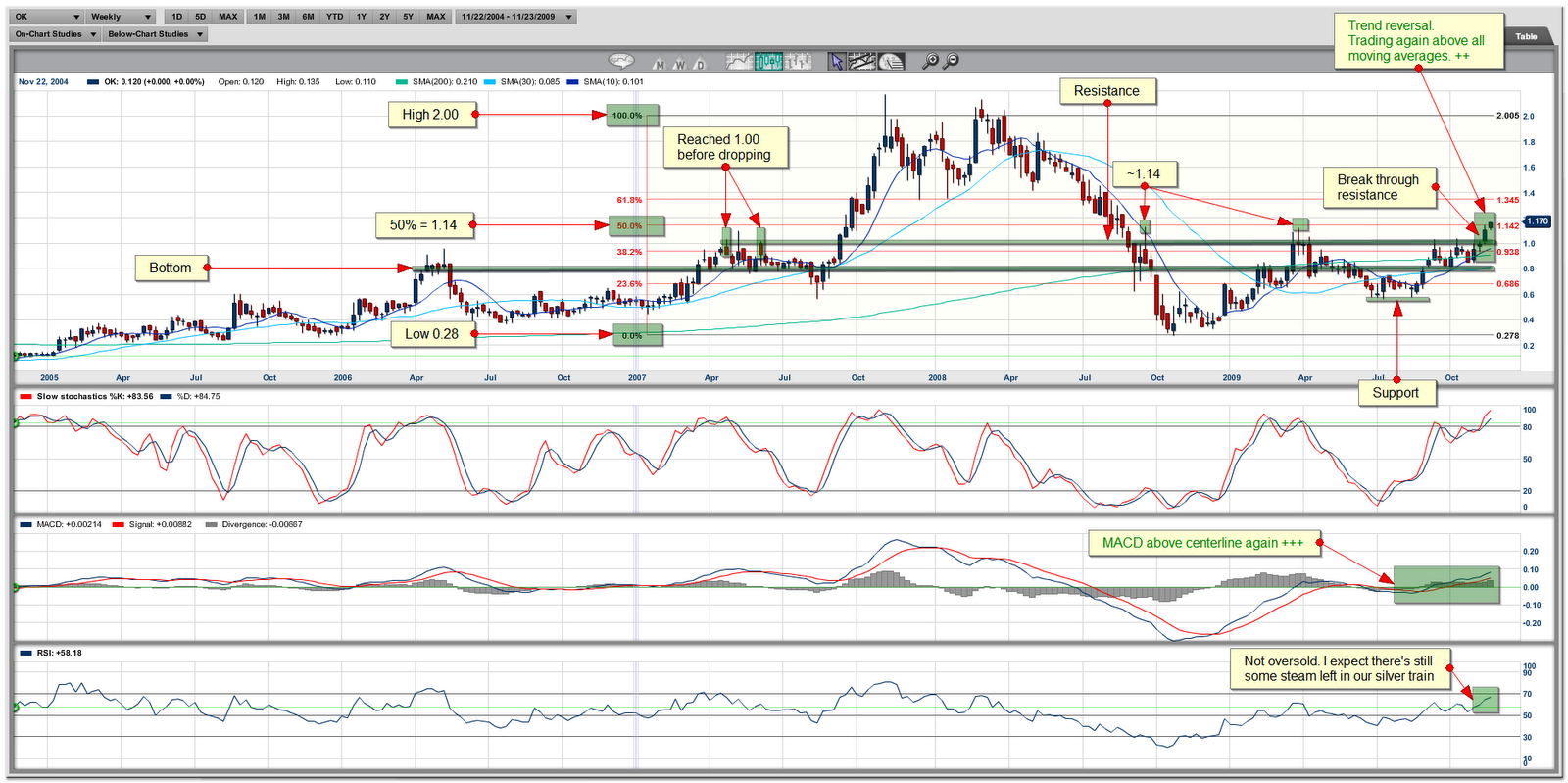
Task: Click the Slow stochastics %K legend label
Action: click(x=94, y=397)
